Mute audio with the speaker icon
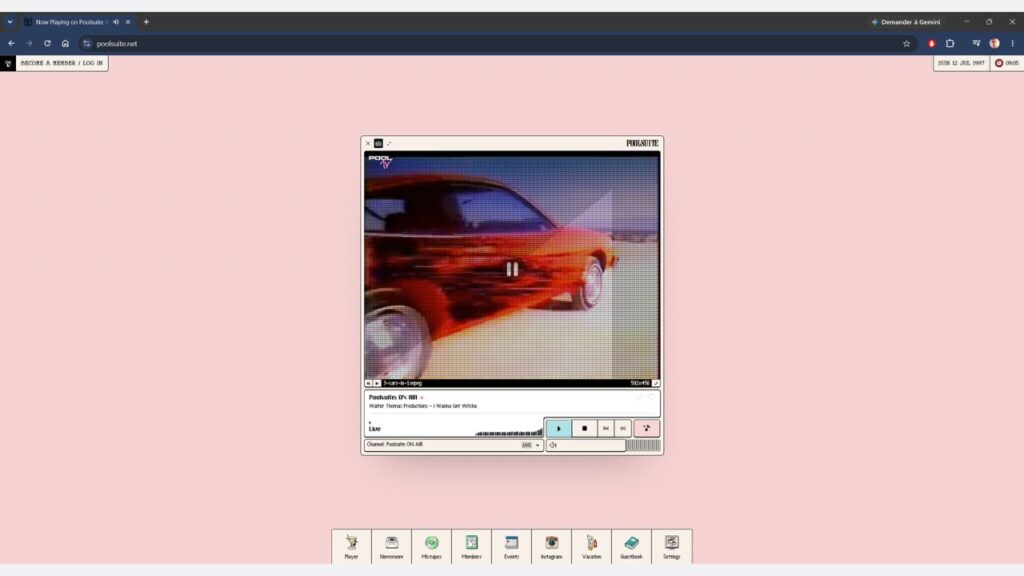This screenshot has height=576, width=1024. 553,445
